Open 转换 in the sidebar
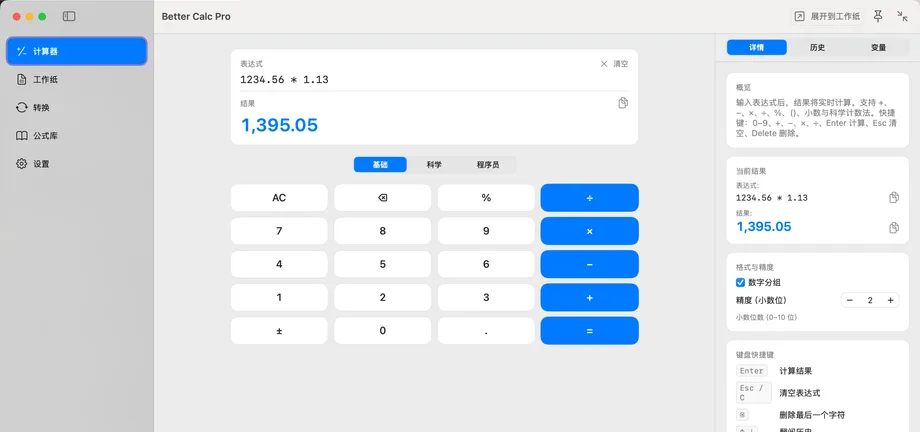The height and width of the screenshot is (432, 920). tap(77, 107)
